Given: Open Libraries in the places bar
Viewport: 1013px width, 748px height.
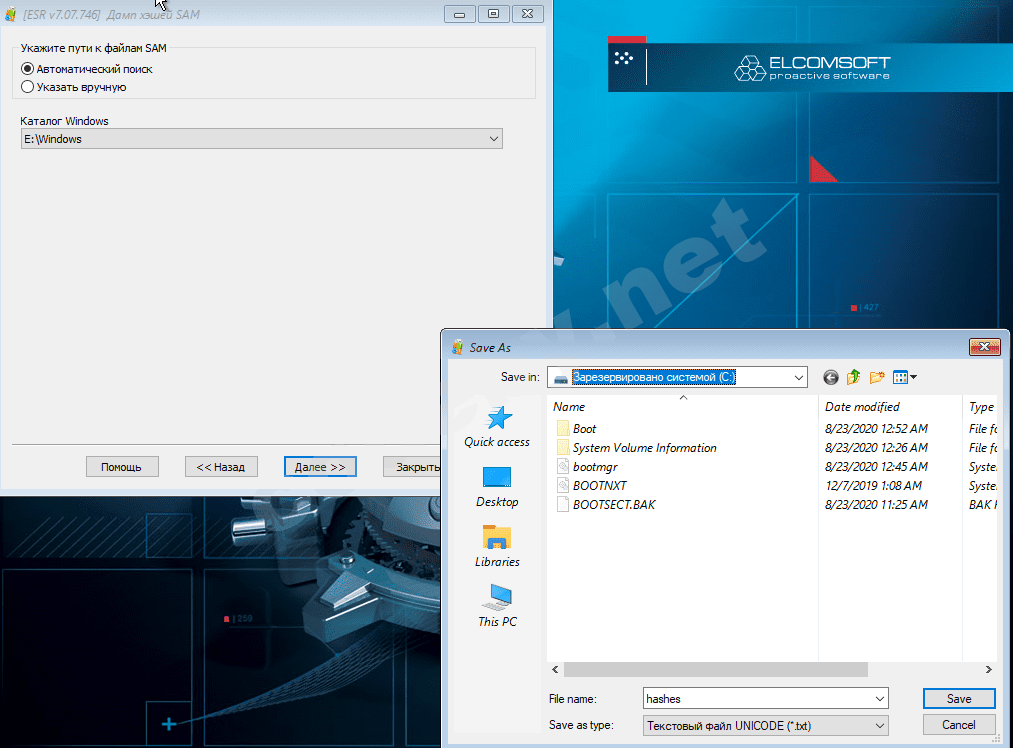Looking at the screenshot, I should 497,546.
